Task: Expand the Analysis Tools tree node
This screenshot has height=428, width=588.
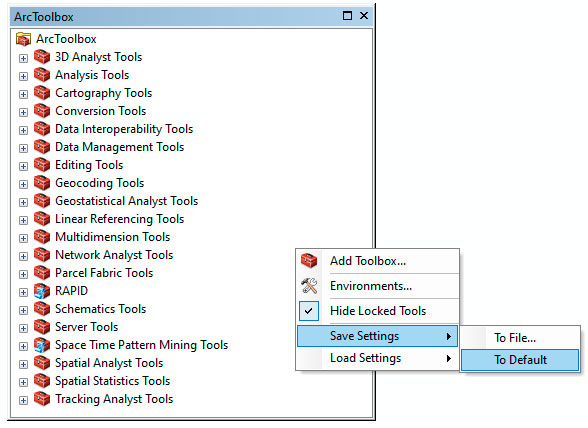Action: coord(23,77)
